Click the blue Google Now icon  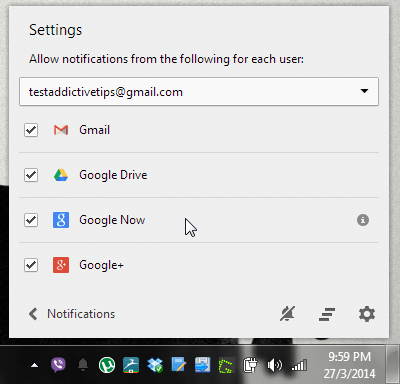pos(61,220)
